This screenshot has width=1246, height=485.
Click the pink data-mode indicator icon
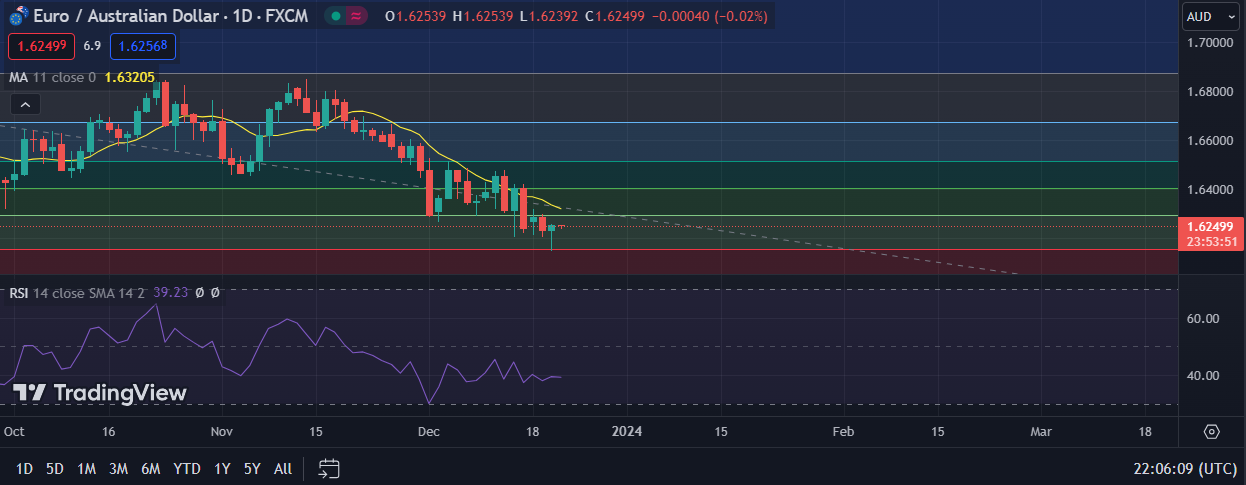(x=358, y=17)
